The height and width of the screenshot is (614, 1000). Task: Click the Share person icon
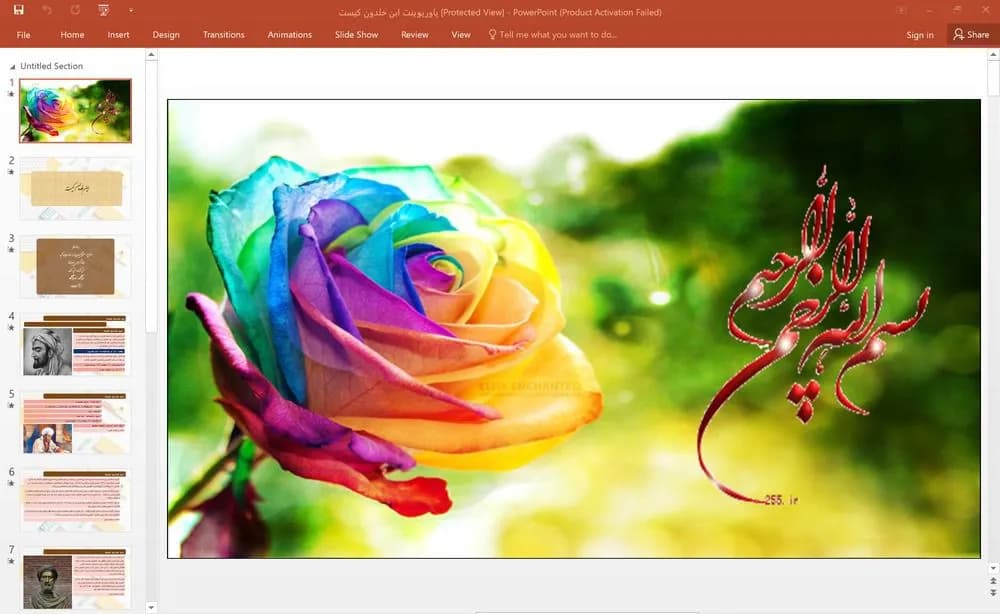click(958, 34)
